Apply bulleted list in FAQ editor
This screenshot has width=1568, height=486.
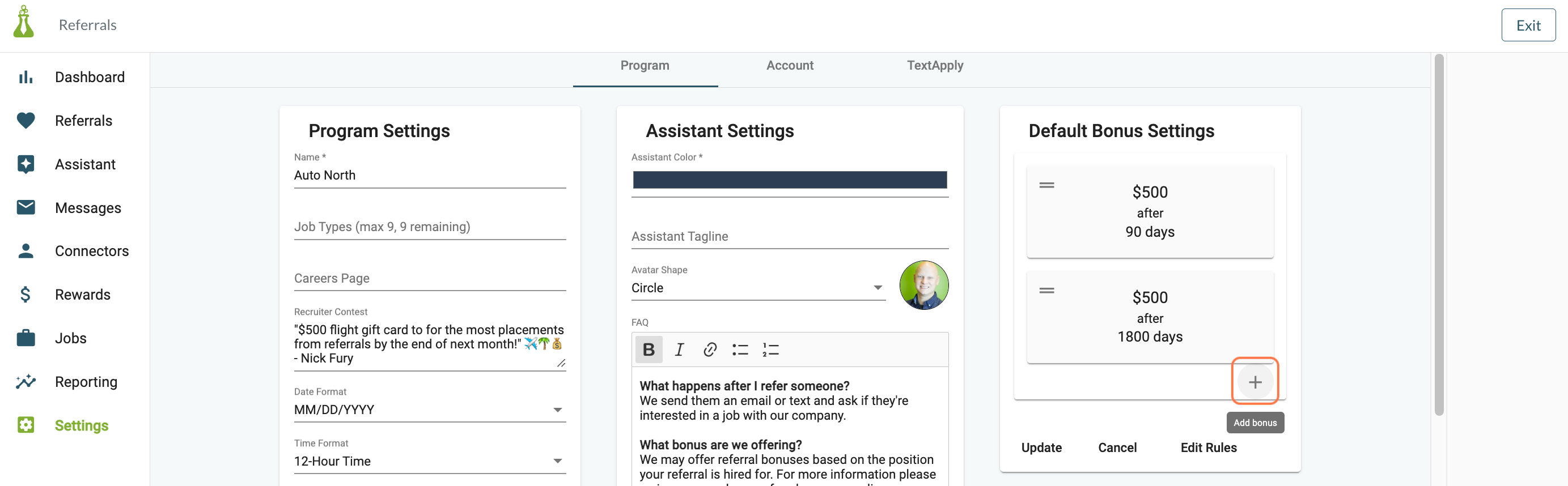[x=740, y=349]
